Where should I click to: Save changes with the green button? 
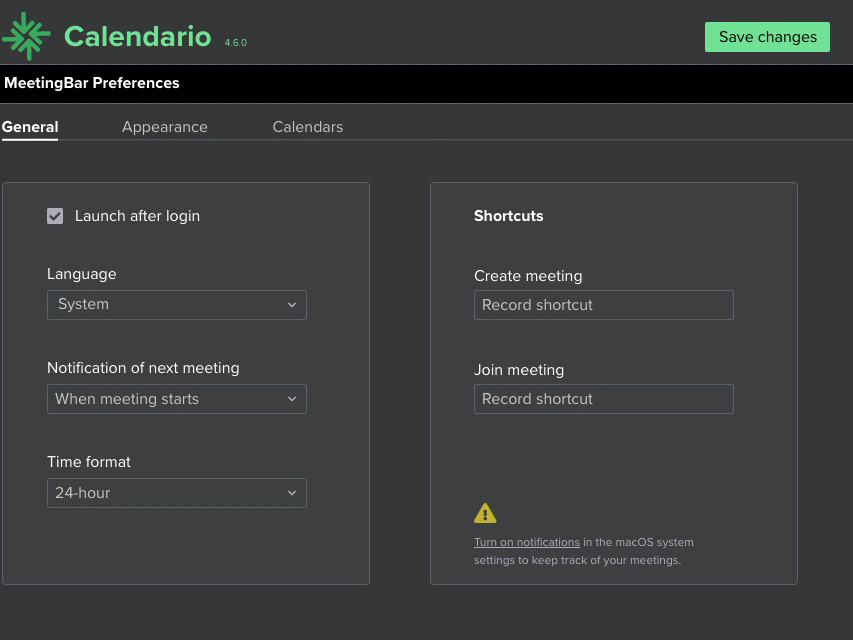click(767, 37)
